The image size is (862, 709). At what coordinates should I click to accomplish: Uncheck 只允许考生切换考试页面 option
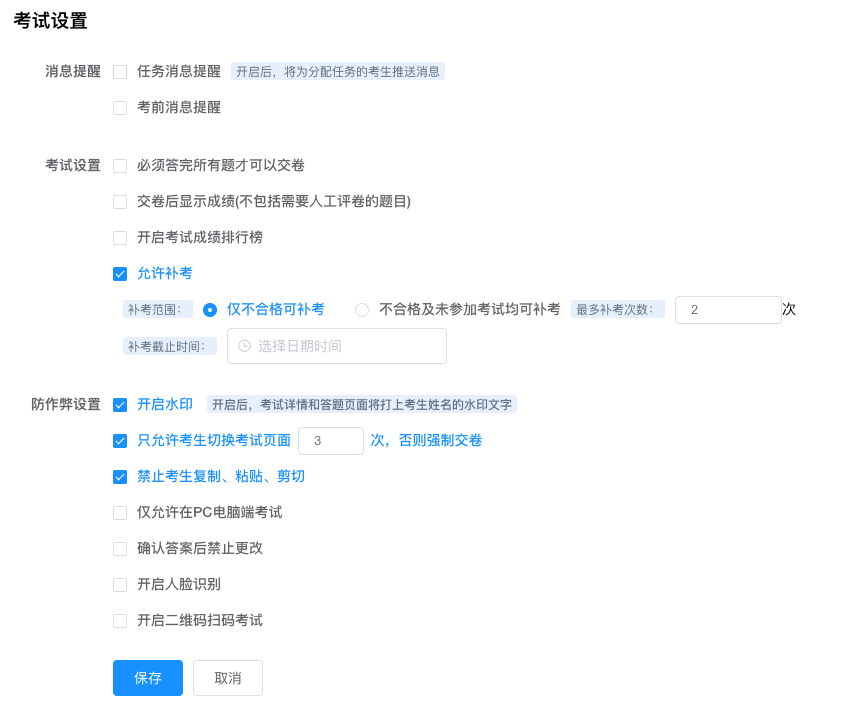(120, 441)
